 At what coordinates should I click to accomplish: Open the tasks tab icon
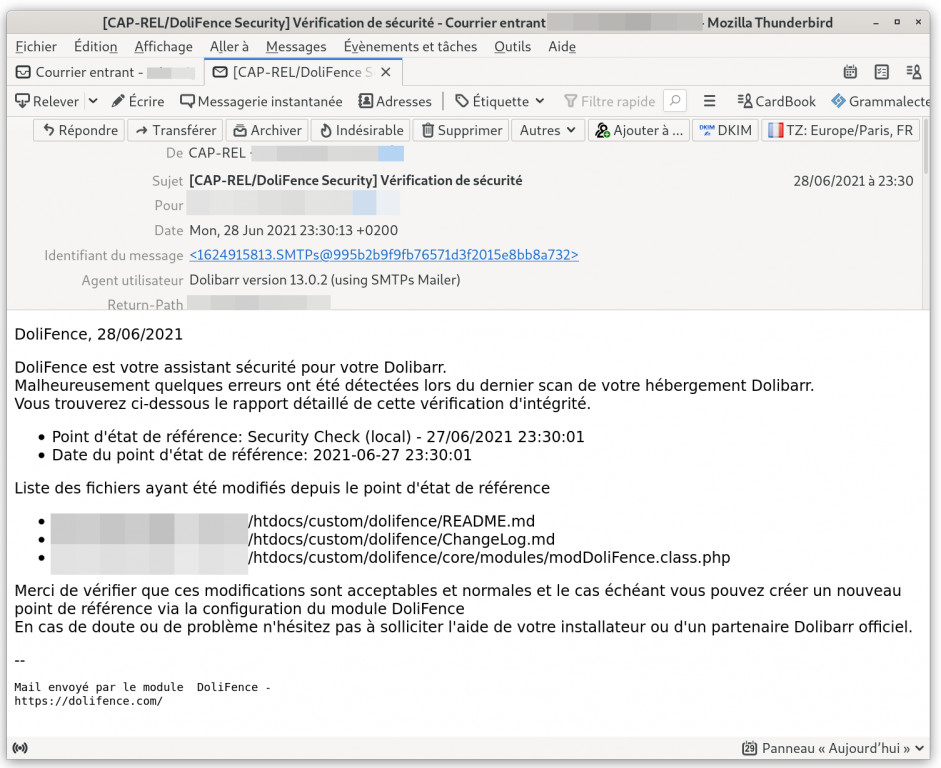click(x=882, y=73)
